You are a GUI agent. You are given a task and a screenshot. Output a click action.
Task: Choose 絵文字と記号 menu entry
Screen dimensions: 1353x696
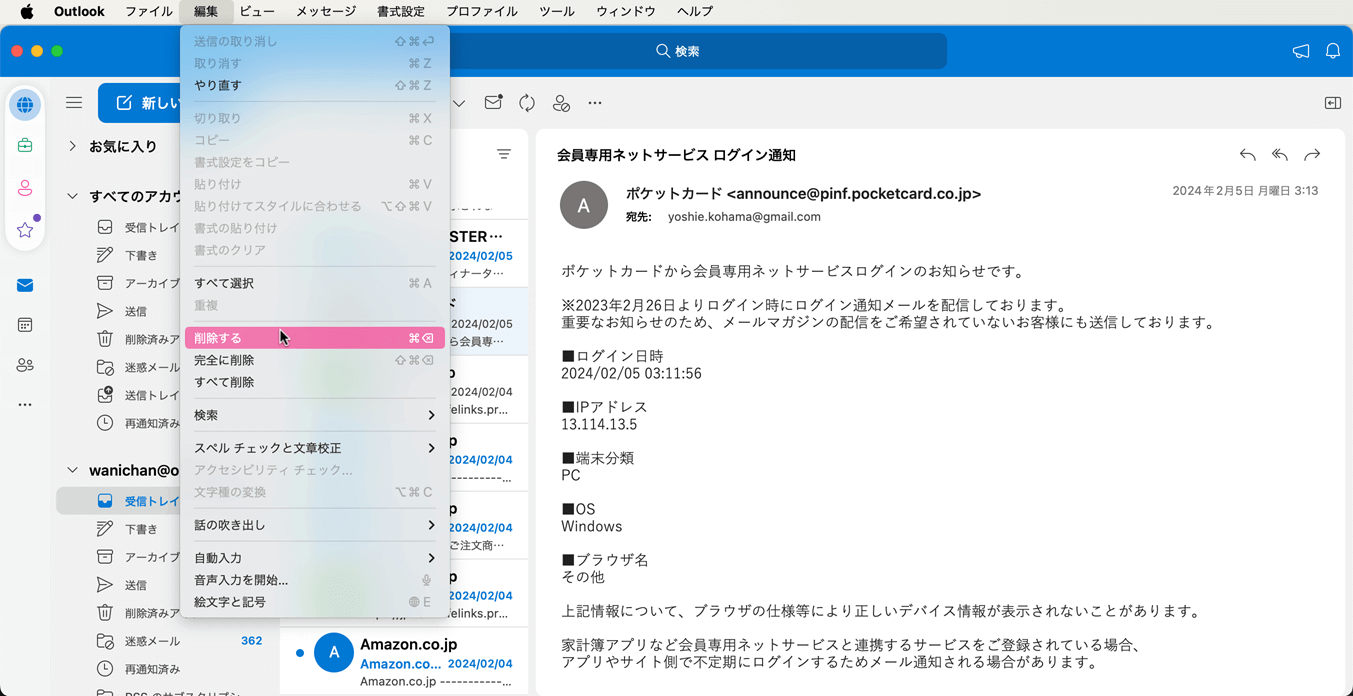[315, 602]
